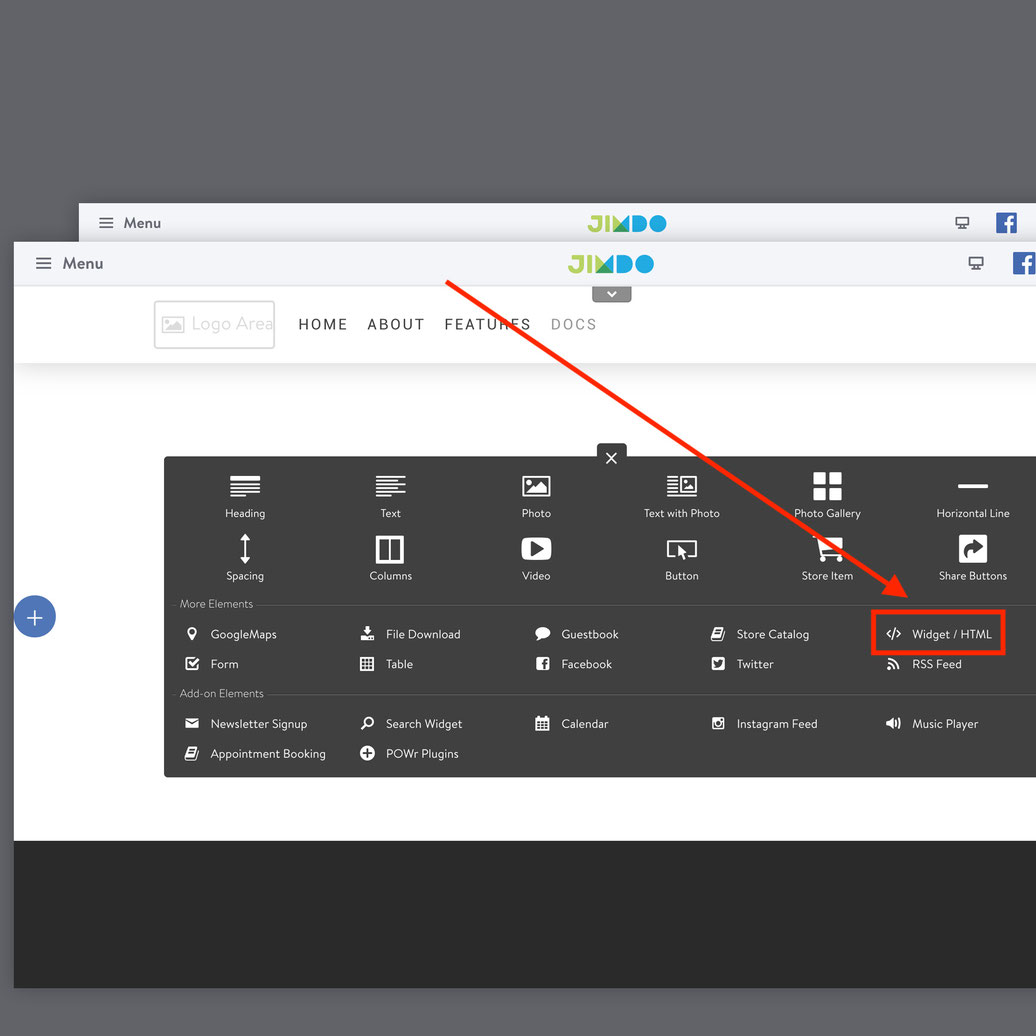Click the Logo Area placeholder

coord(214,324)
